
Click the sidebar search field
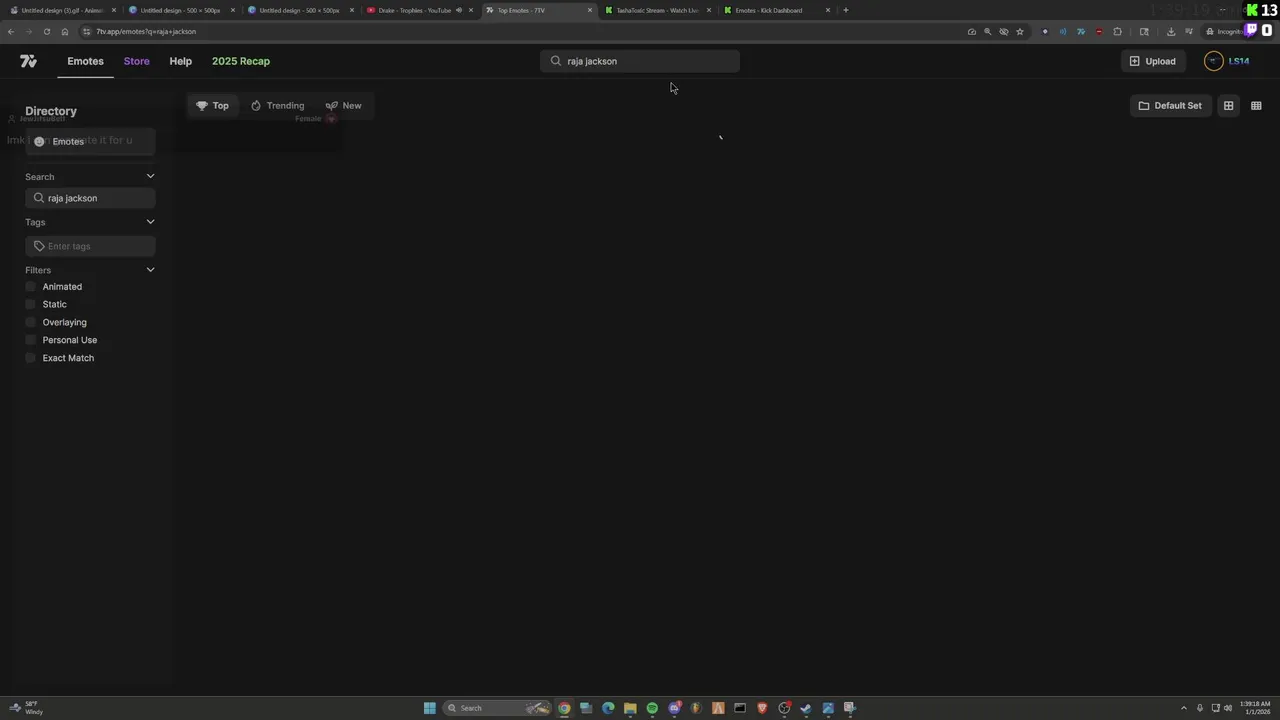coord(90,198)
